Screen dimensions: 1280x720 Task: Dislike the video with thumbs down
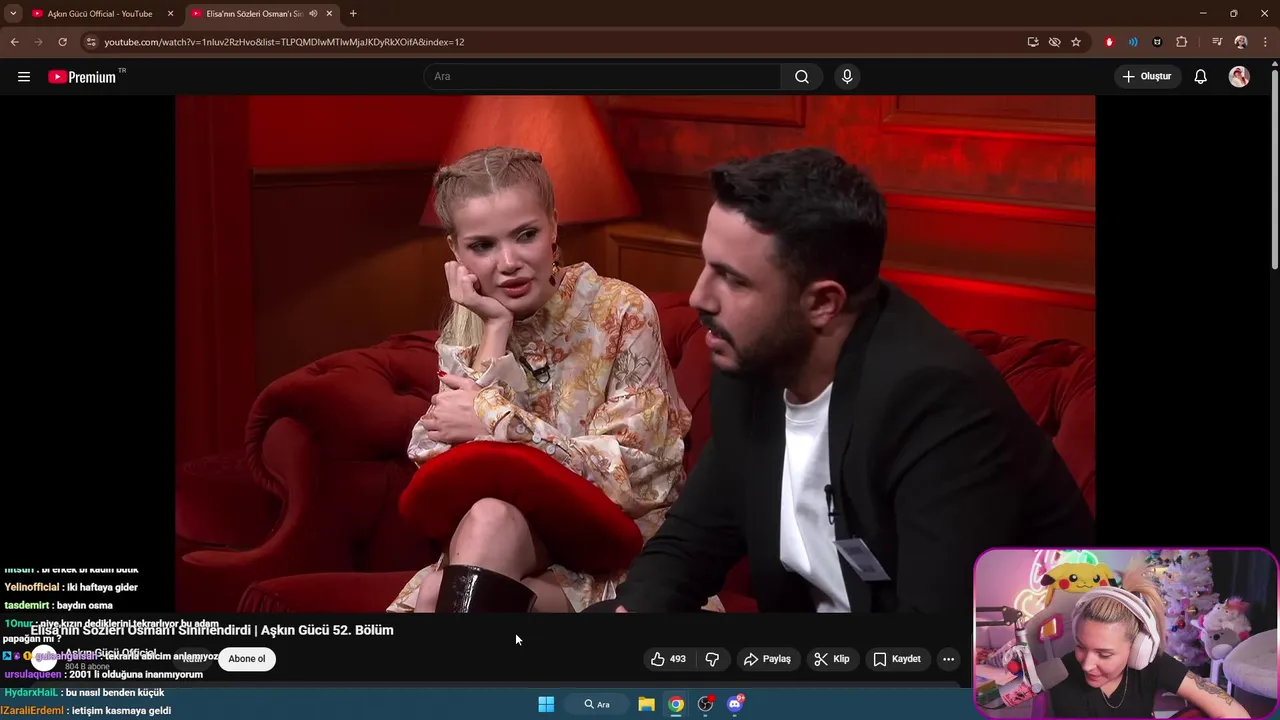(x=712, y=659)
